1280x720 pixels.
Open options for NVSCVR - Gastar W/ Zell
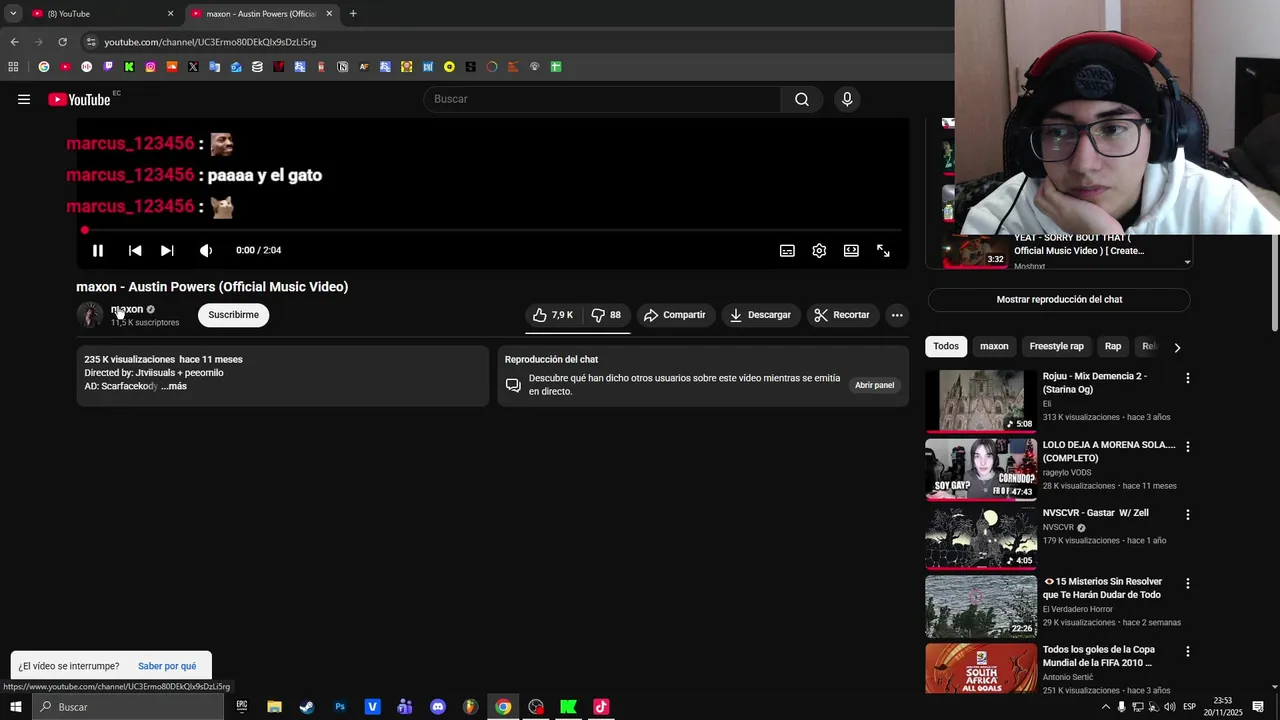(x=1188, y=514)
